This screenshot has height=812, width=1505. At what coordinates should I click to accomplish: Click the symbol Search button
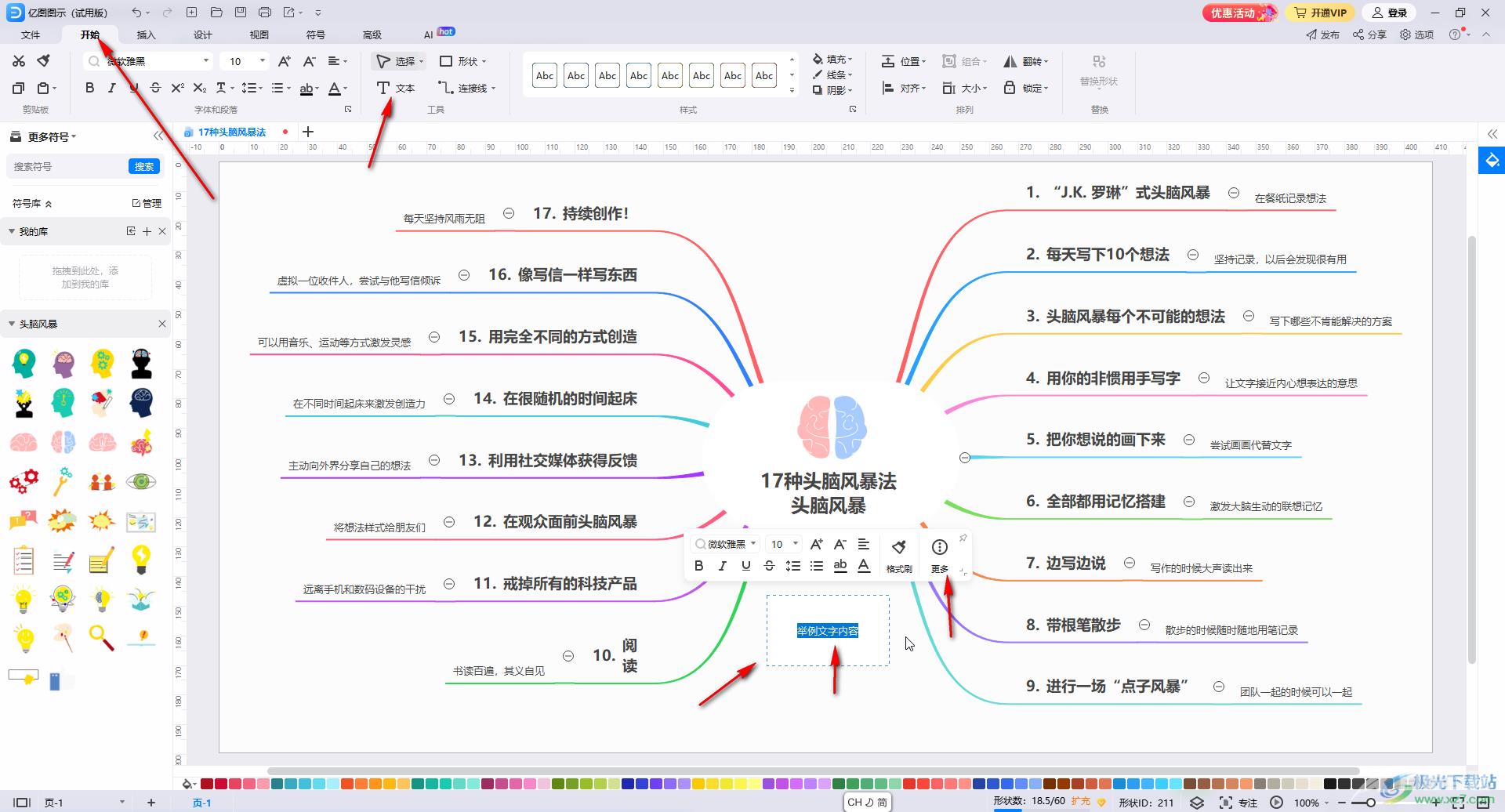pos(144,166)
